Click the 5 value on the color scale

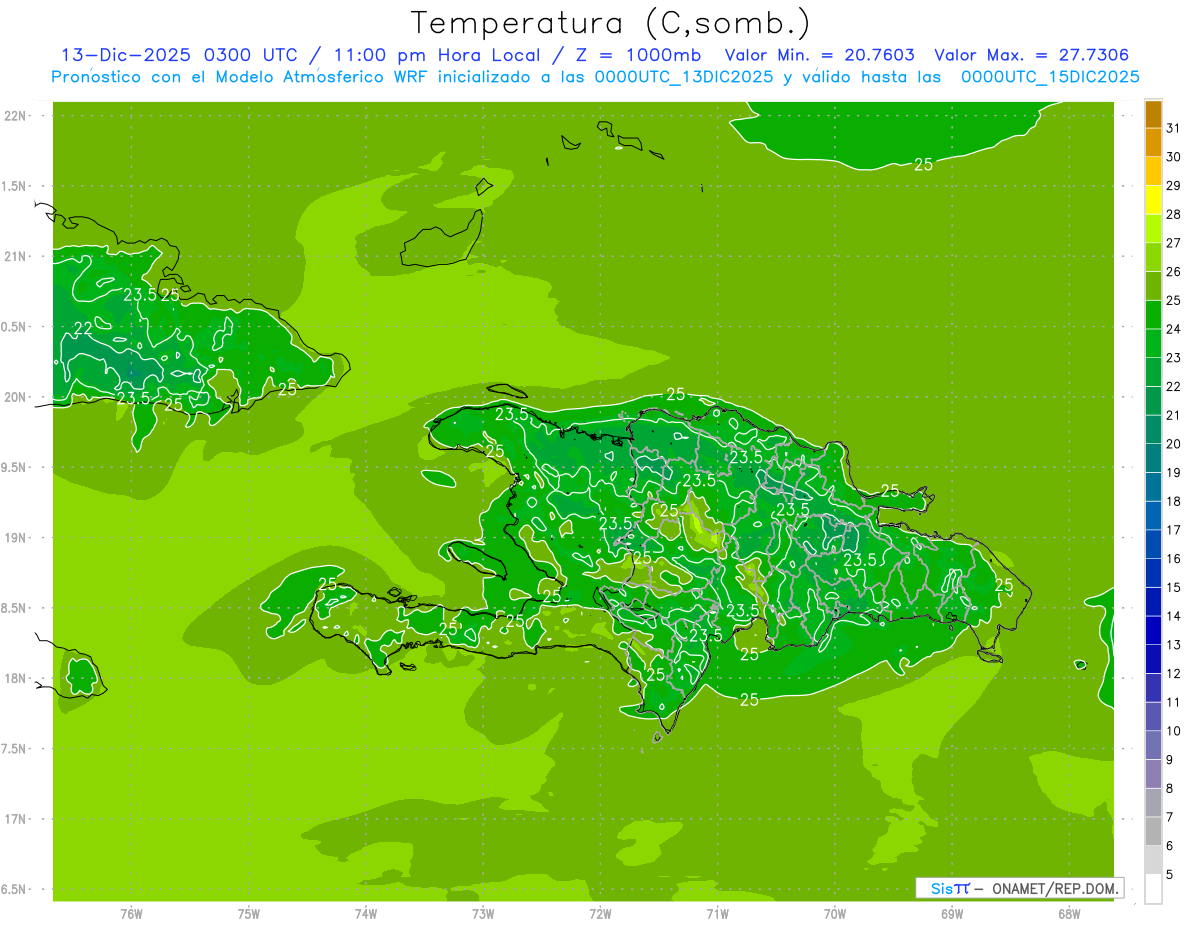pyautogui.click(x=1170, y=875)
